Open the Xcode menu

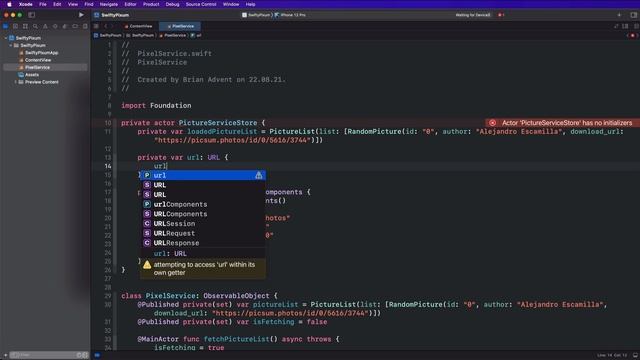click(x=26, y=4)
